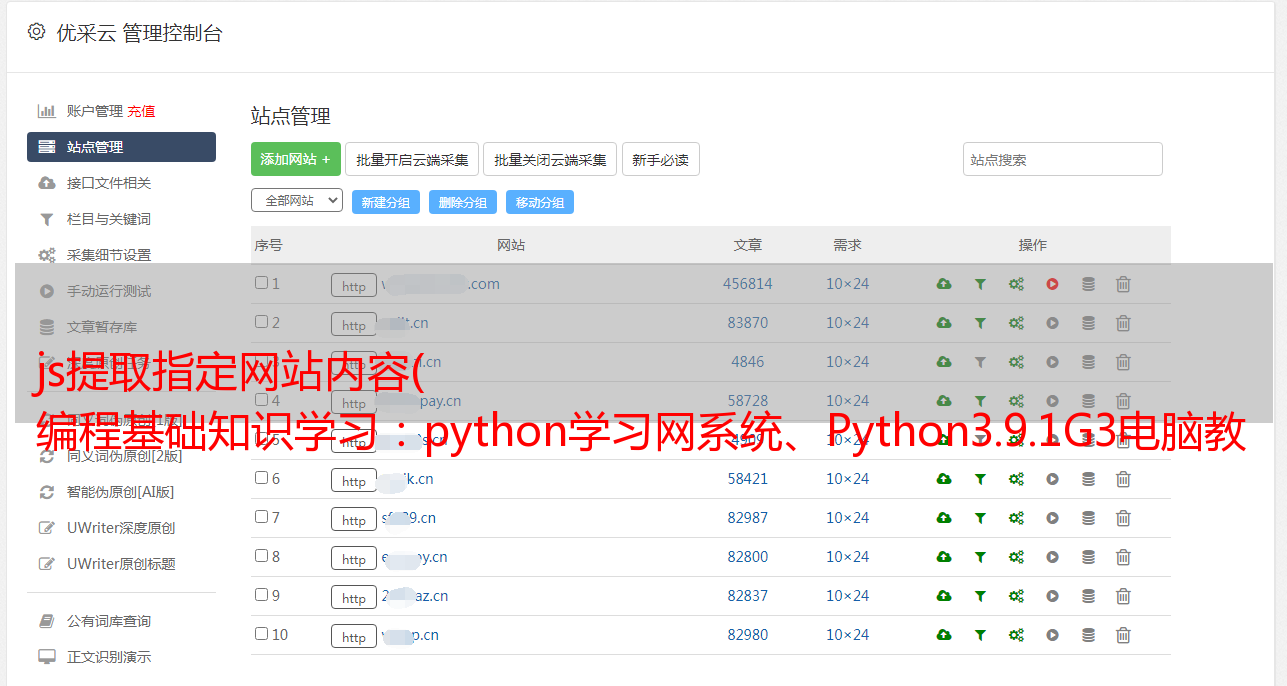Tick the checkbox for row 9

point(261,595)
